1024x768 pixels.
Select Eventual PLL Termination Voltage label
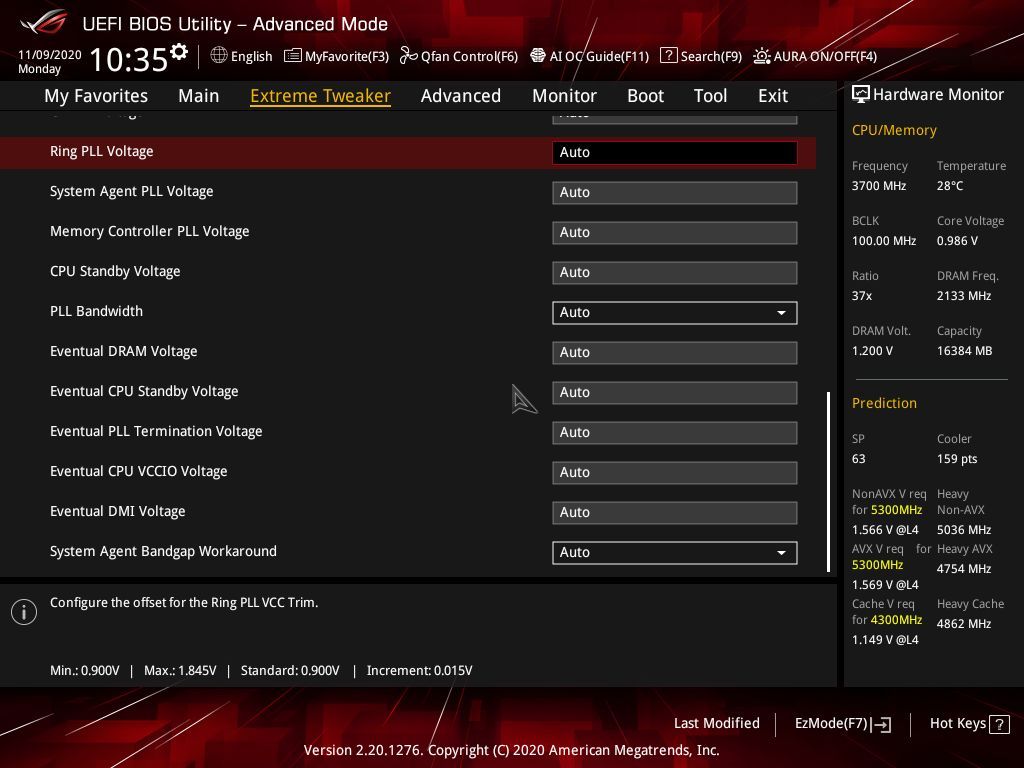pos(156,431)
